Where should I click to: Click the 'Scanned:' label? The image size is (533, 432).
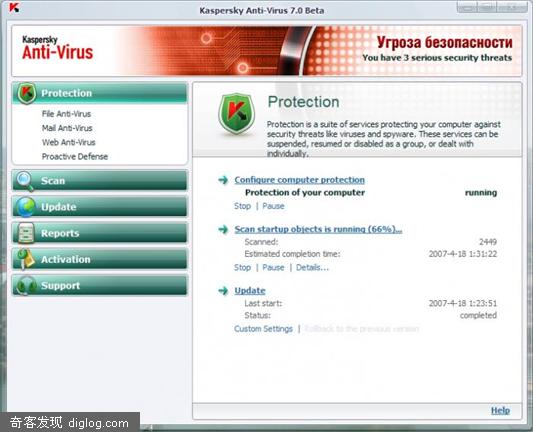[261, 242]
